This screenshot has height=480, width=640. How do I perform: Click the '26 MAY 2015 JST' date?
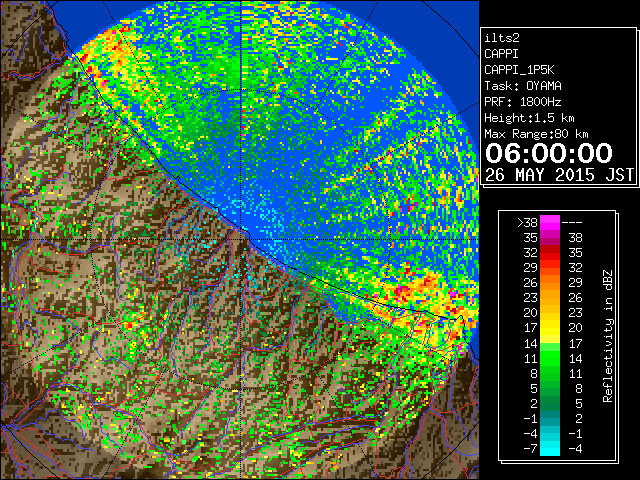click(x=560, y=175)
